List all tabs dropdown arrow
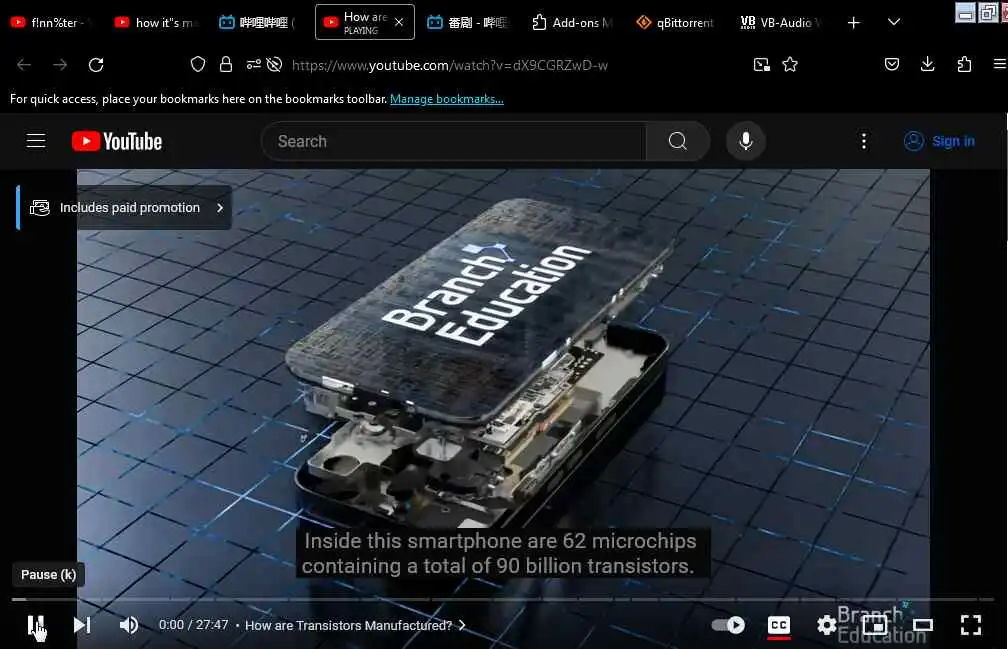The width and height of the screenshot is (1008, 649). coord(894,22)
